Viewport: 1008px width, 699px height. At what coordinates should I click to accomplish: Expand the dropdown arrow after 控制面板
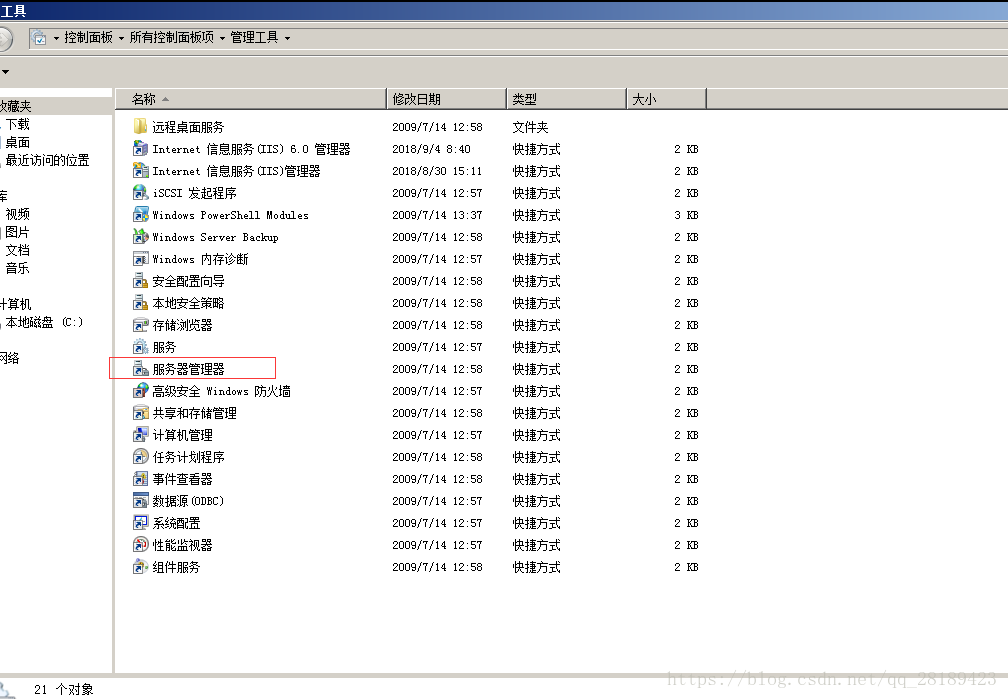(121, 39)
